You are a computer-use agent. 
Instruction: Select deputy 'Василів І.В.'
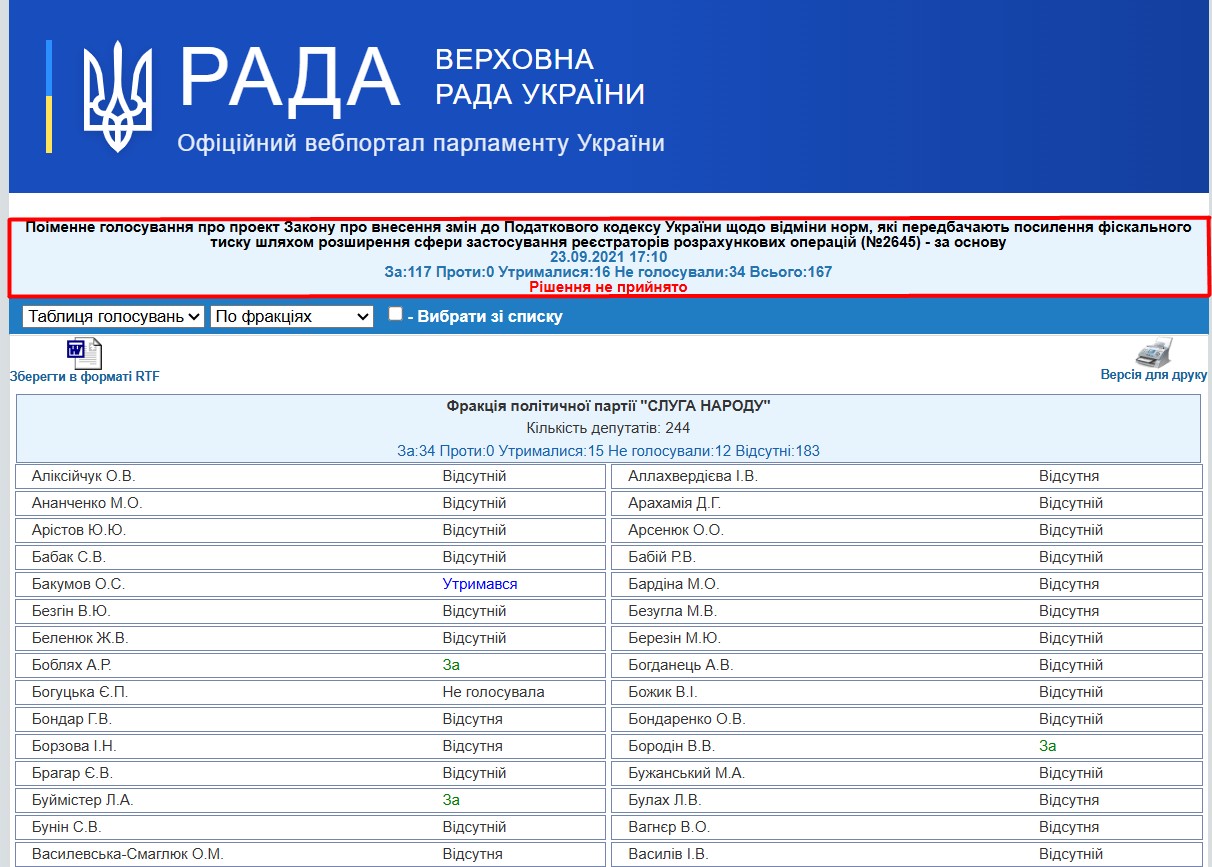(x=668, y=854)
